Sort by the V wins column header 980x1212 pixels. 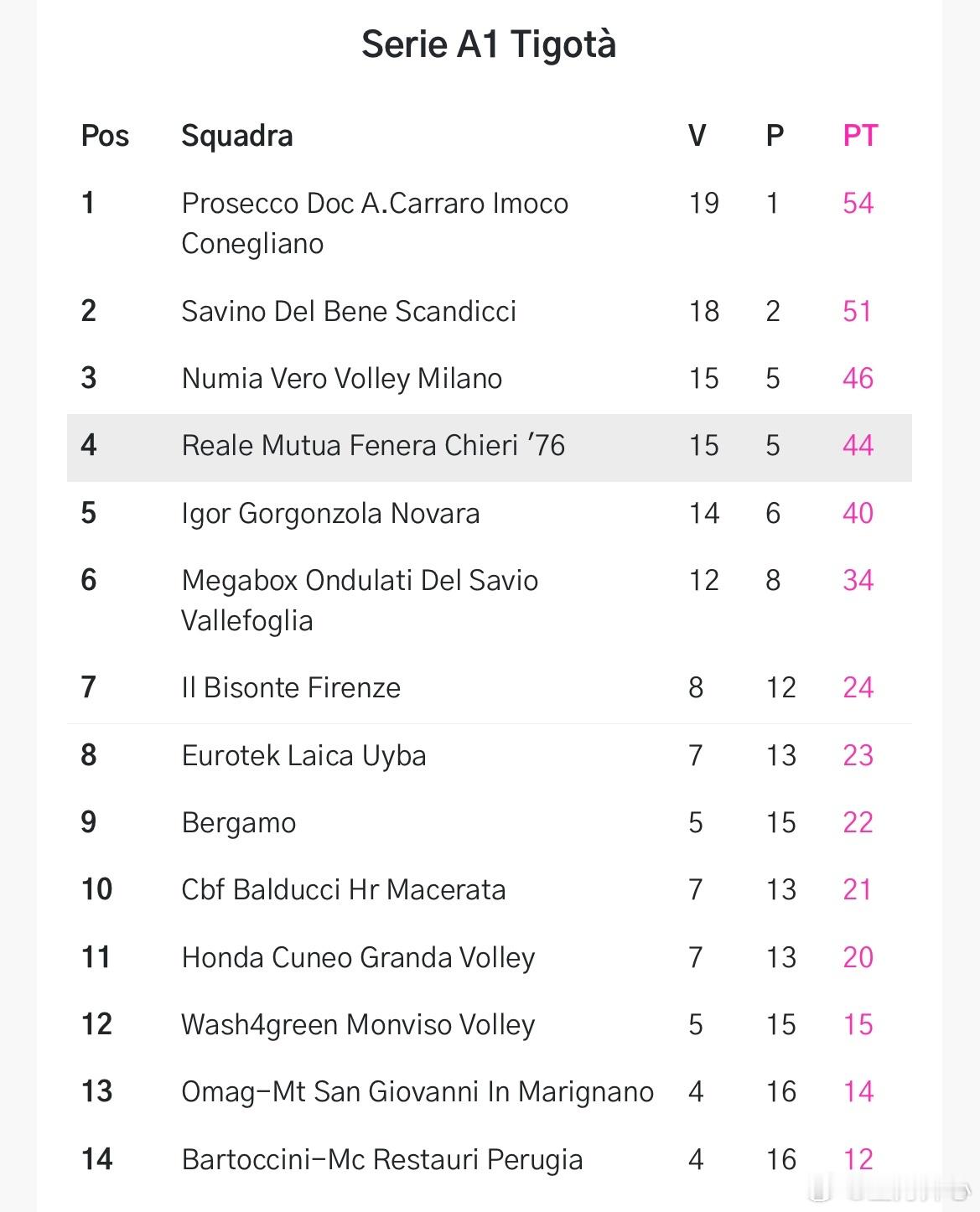(697, 136)
